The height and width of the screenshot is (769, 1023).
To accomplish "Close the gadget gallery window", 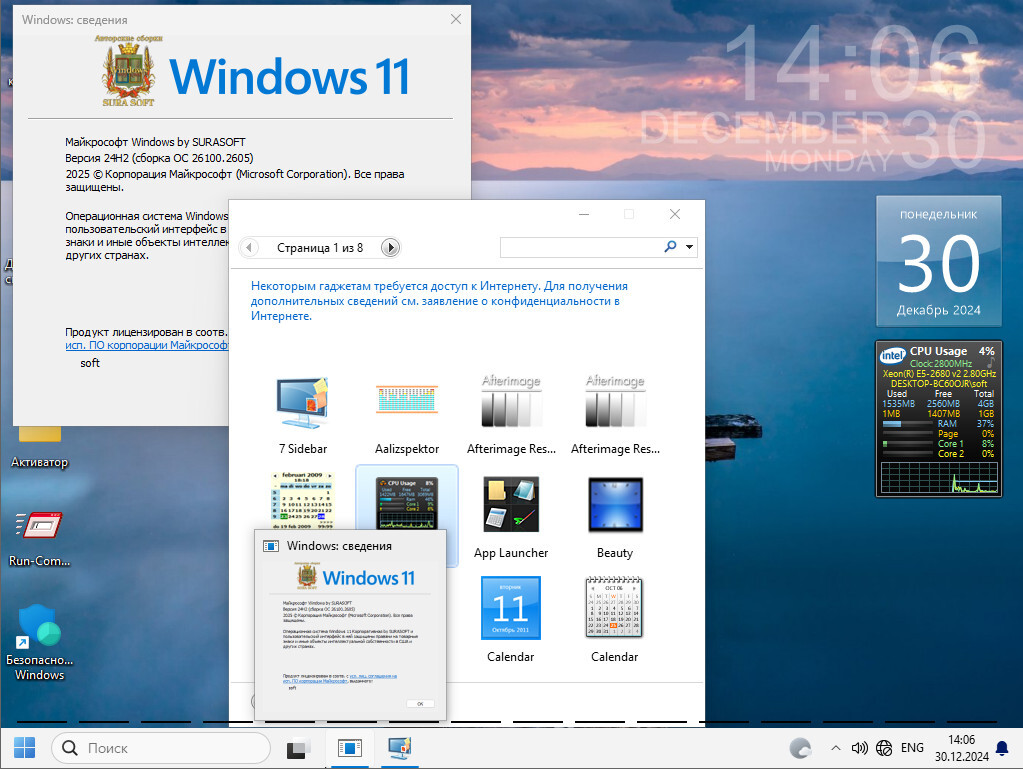I will [675, 214].
